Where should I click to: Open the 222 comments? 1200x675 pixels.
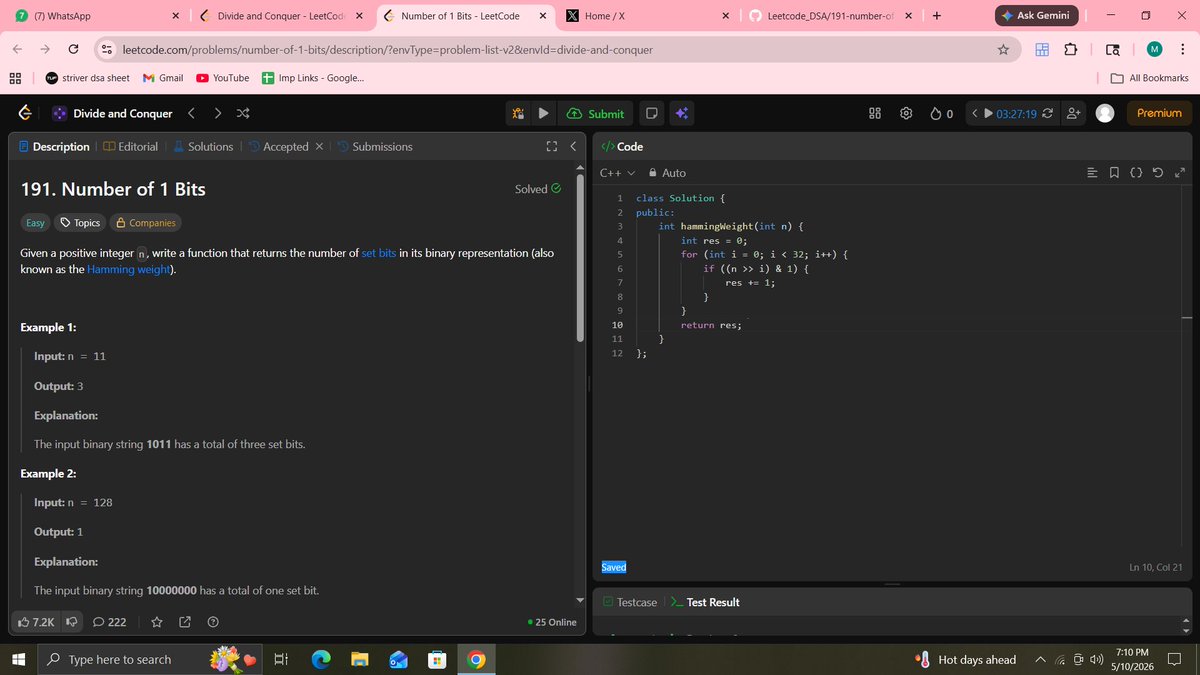(x=109, y=622)
